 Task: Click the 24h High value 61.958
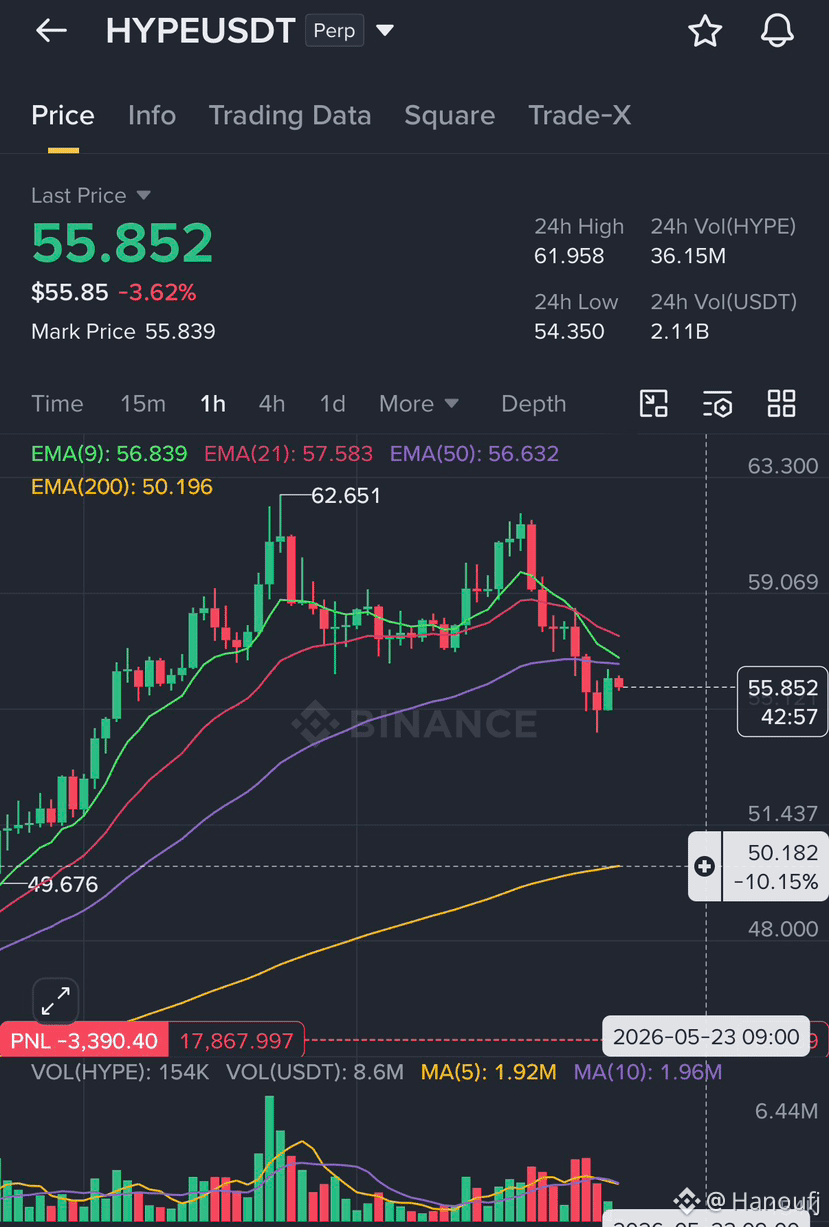(569, 256)
